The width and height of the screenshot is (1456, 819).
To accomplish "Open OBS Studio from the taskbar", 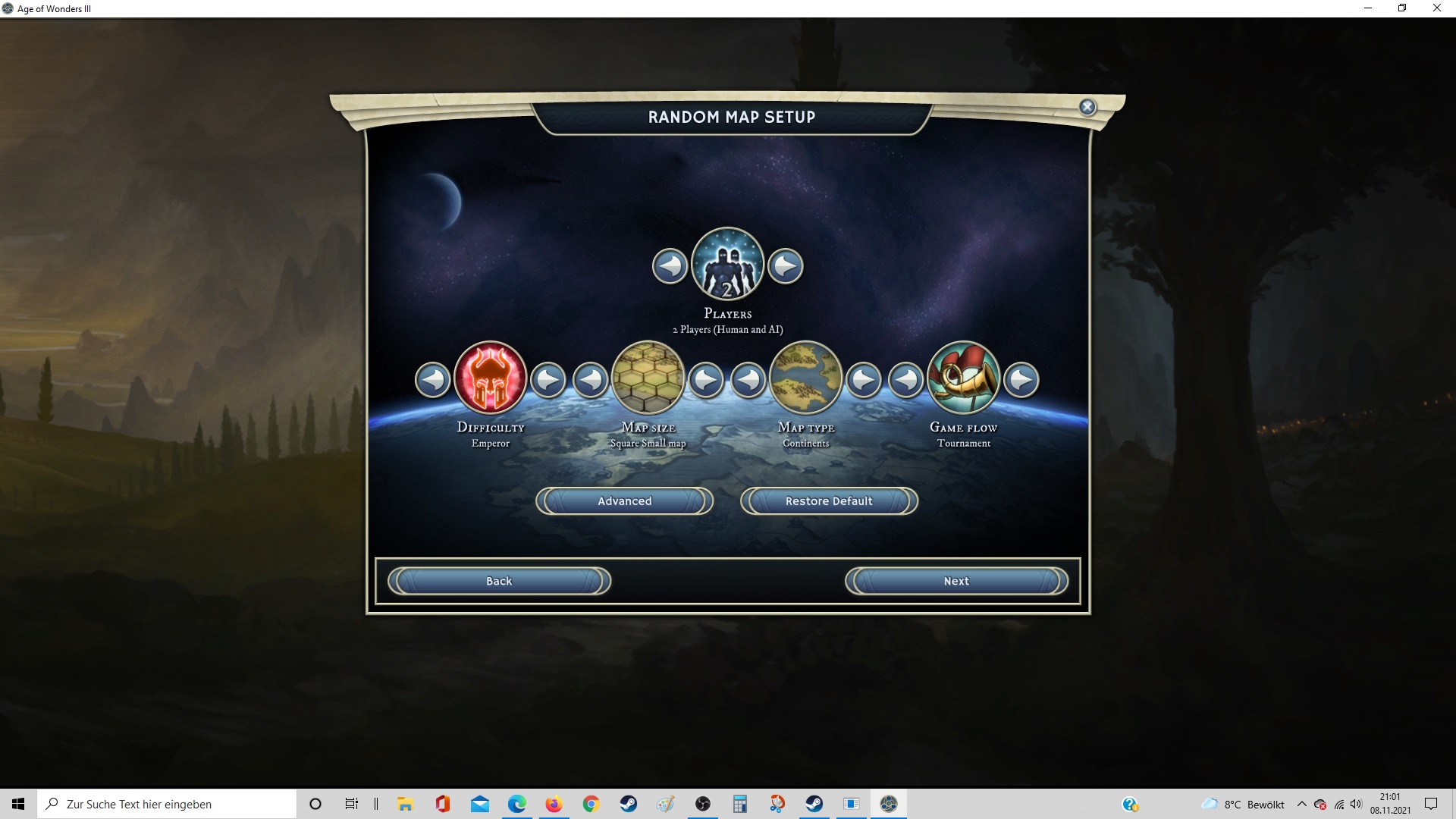I will pyautogui.click(x=703, y=804).
